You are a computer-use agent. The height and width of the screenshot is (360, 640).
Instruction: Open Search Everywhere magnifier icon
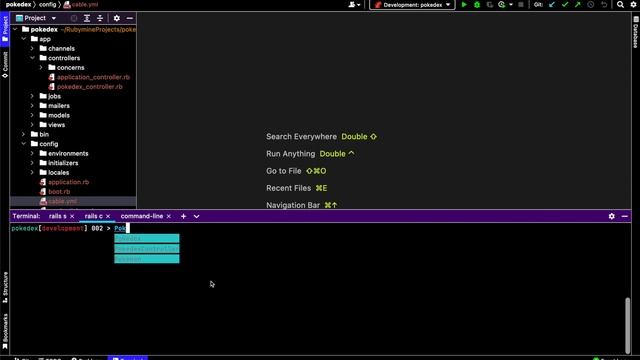point(620,5)
